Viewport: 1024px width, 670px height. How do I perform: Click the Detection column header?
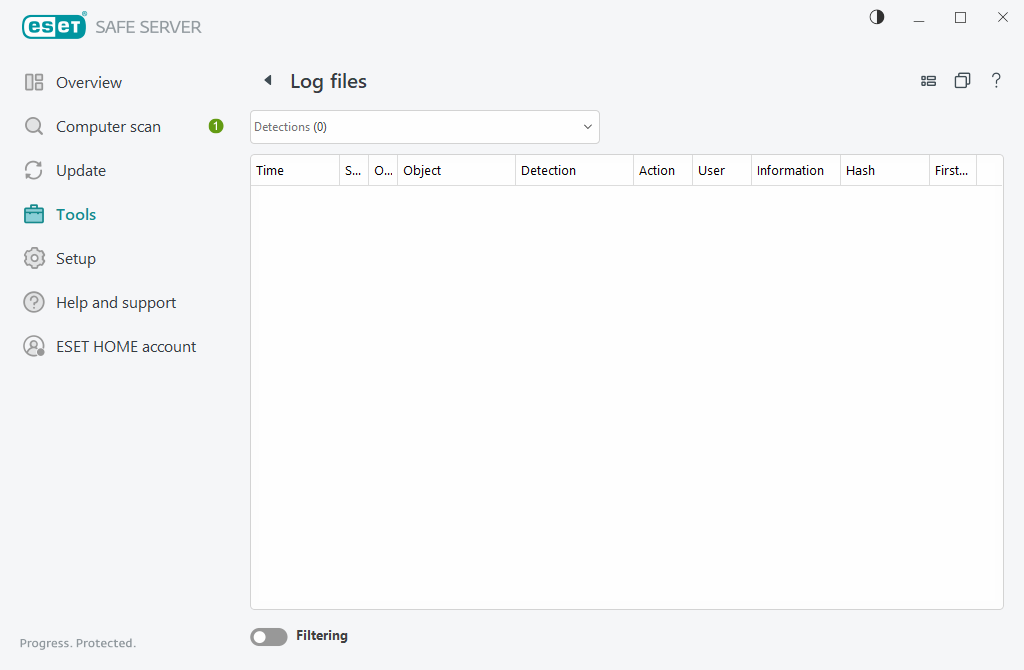(549, 170)
